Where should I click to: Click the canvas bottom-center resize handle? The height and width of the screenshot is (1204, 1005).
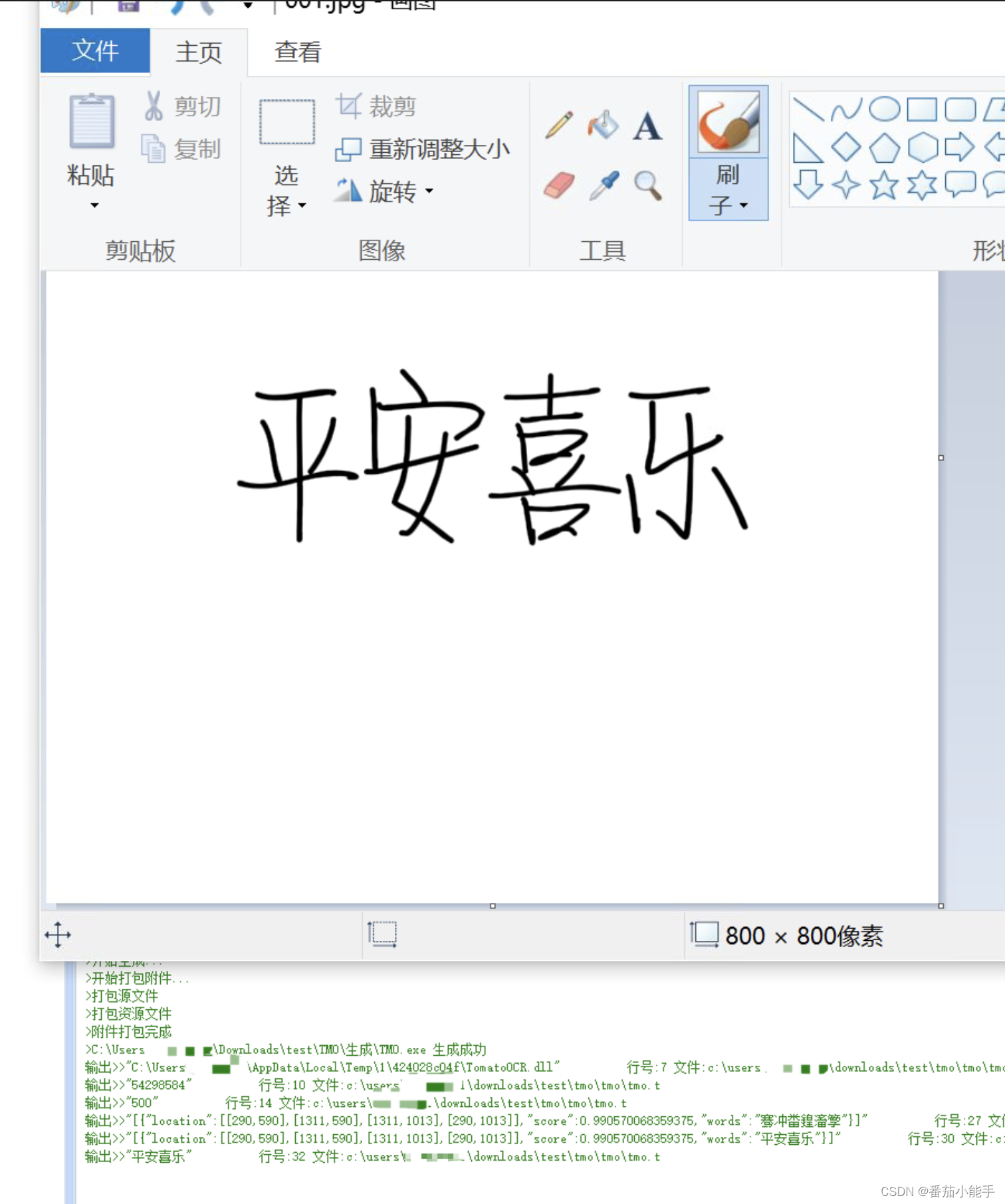click(493, 906)
